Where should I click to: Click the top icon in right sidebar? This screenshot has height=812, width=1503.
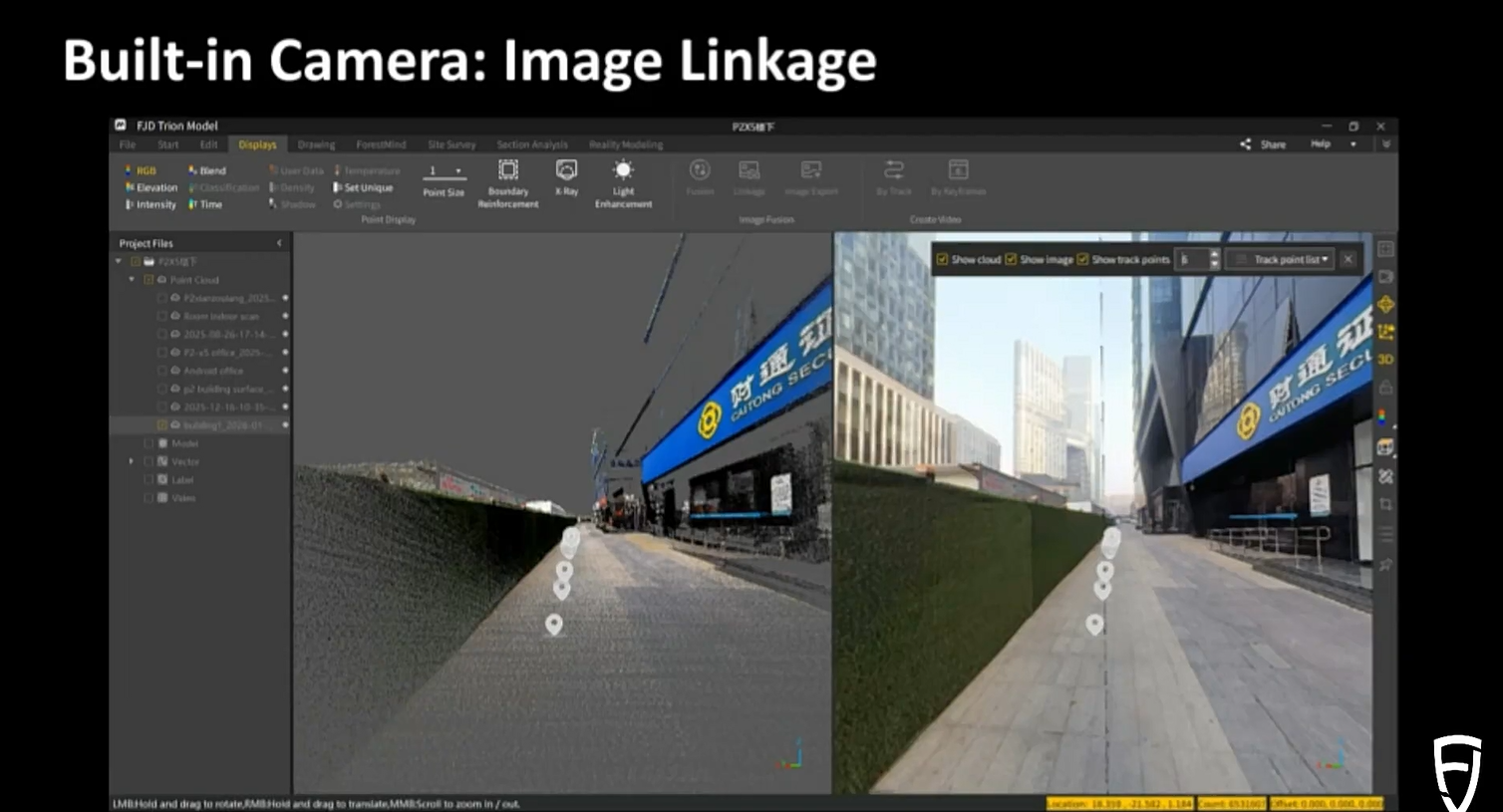1385,248
